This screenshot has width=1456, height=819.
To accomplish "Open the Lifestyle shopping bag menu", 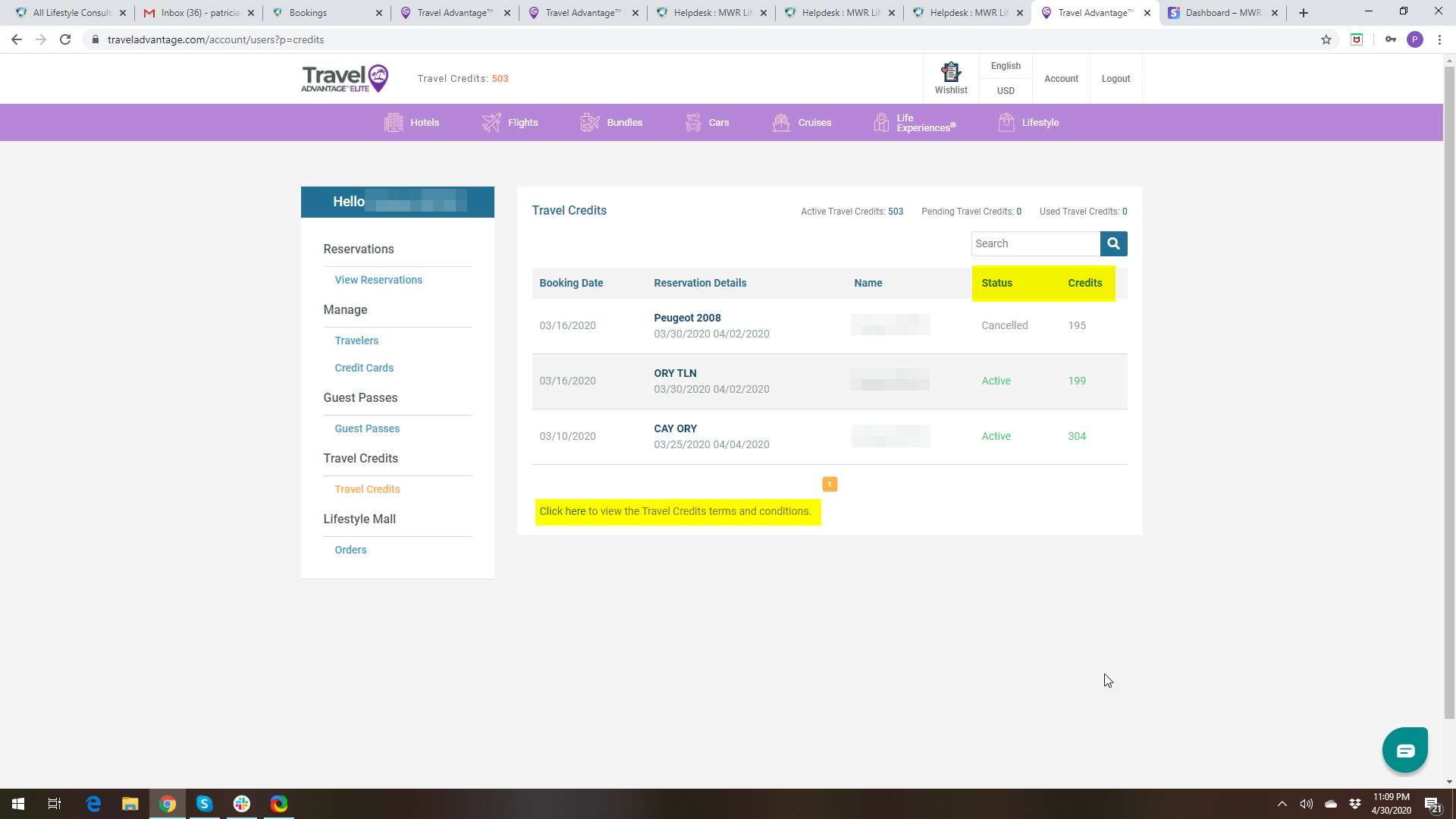I will click(1006, 122).
